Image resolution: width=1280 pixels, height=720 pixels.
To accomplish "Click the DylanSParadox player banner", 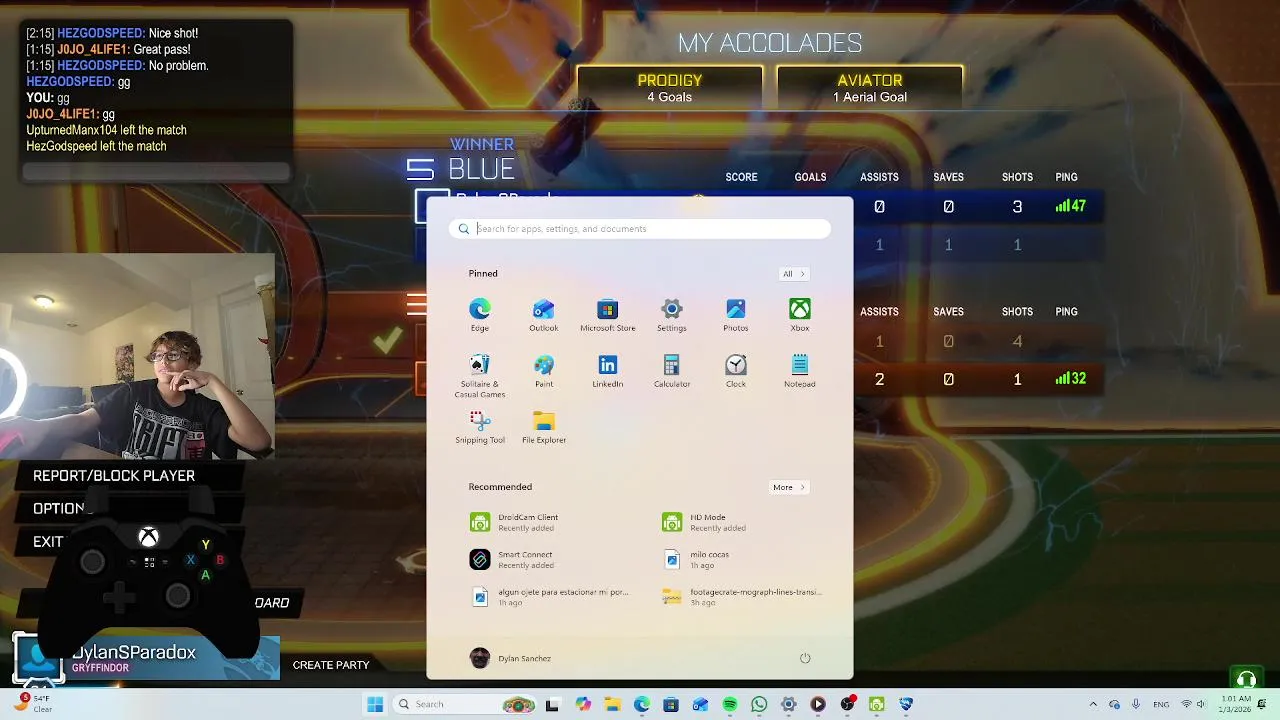I will (146, 658).
